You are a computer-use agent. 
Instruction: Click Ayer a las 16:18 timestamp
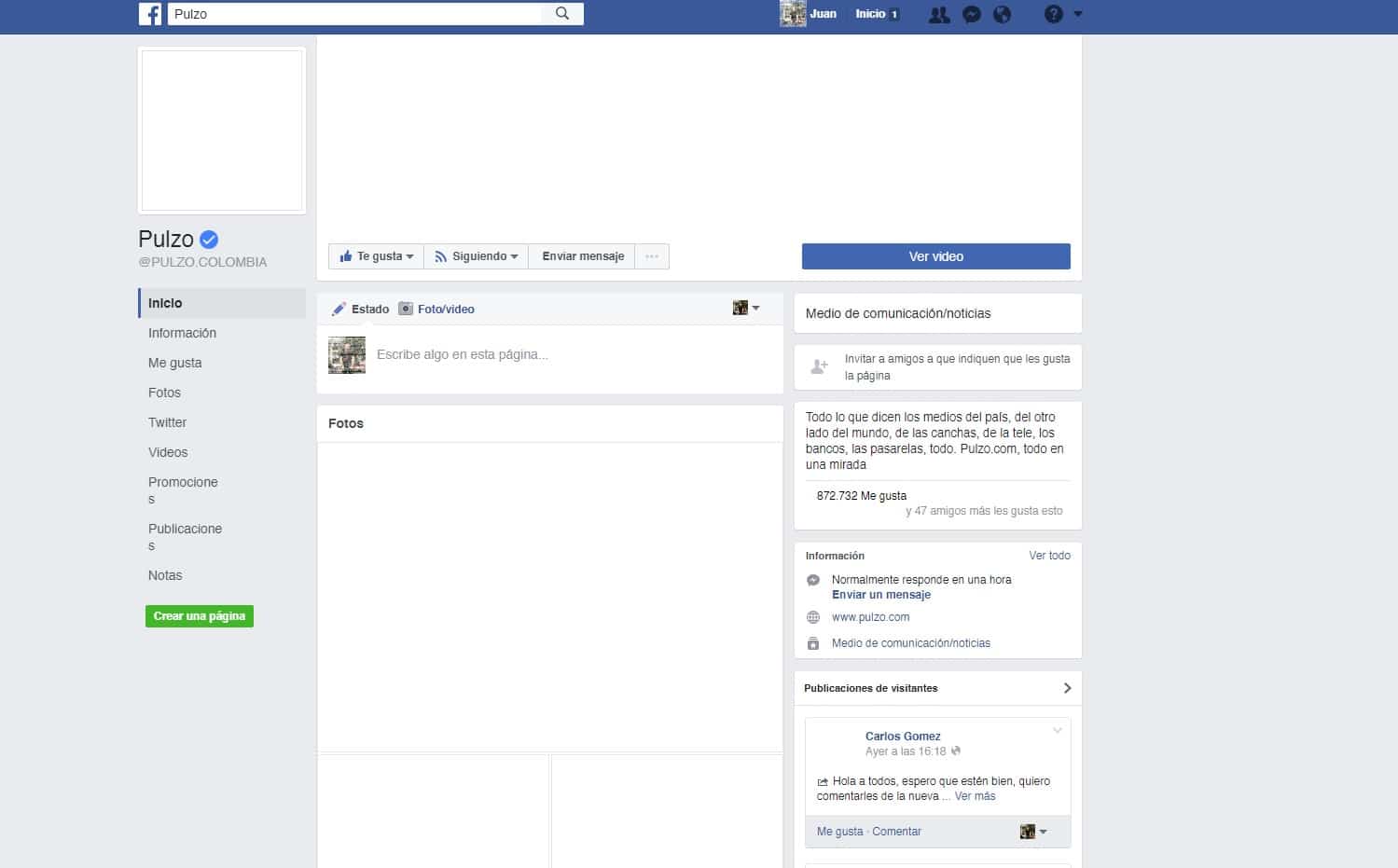click(x=906, y=751)
